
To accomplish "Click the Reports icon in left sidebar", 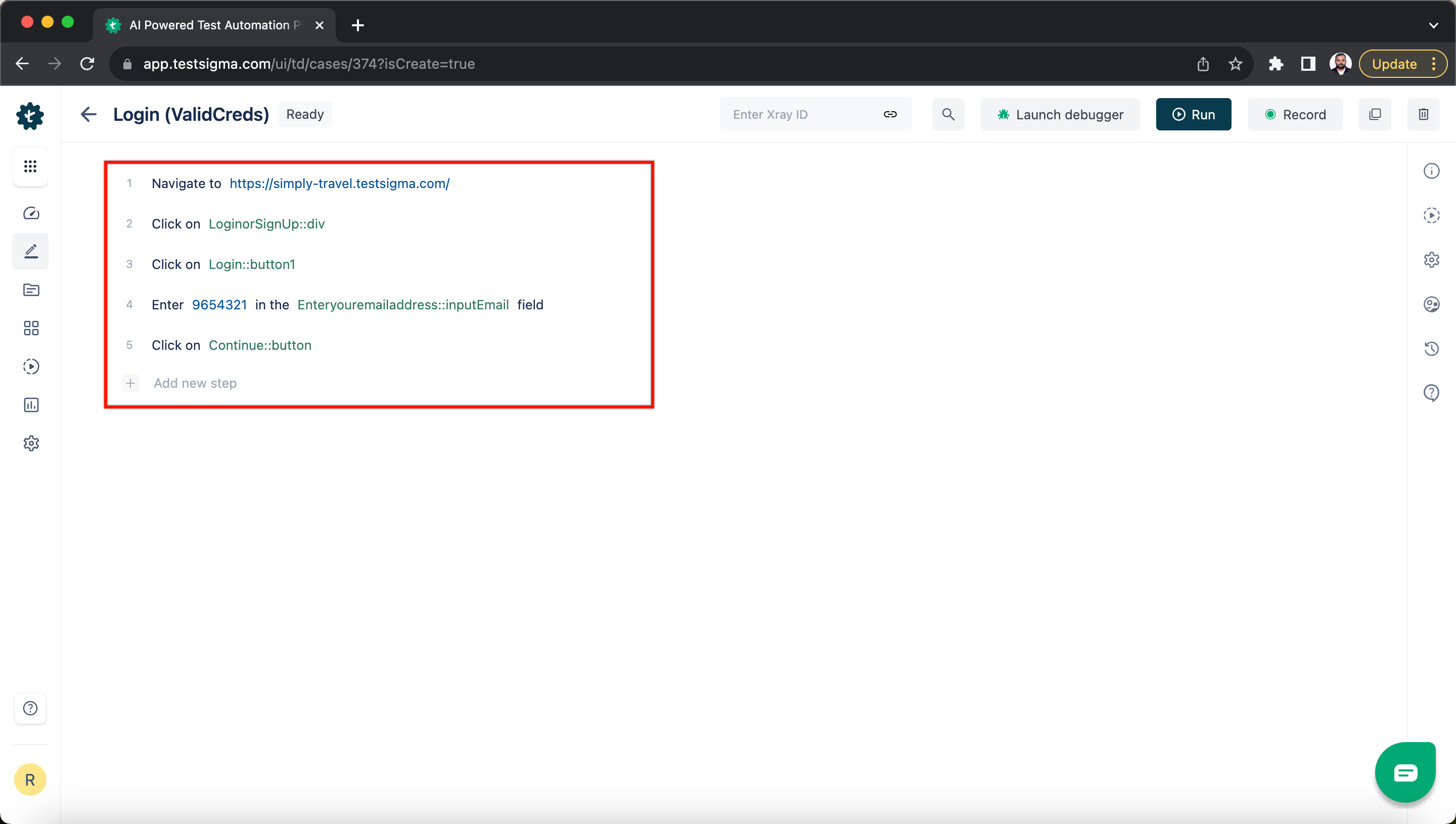I will pyautogui.click(x=30, y=404).
